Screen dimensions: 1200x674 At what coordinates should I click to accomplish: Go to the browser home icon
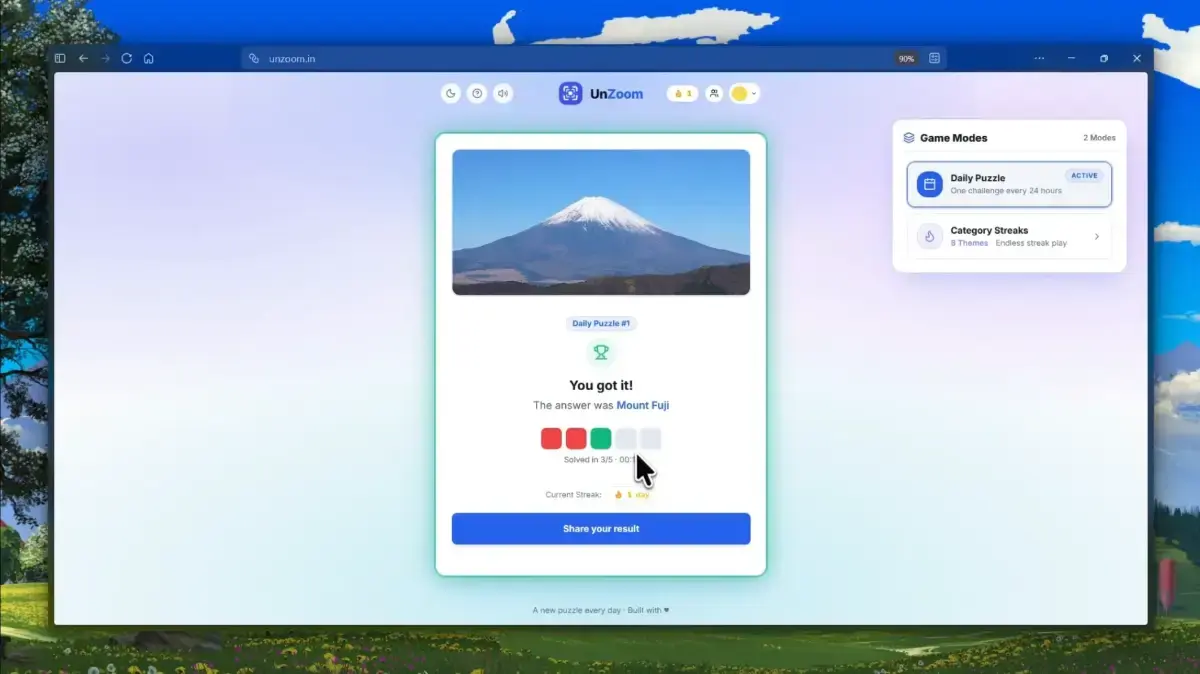pos(149,58)
